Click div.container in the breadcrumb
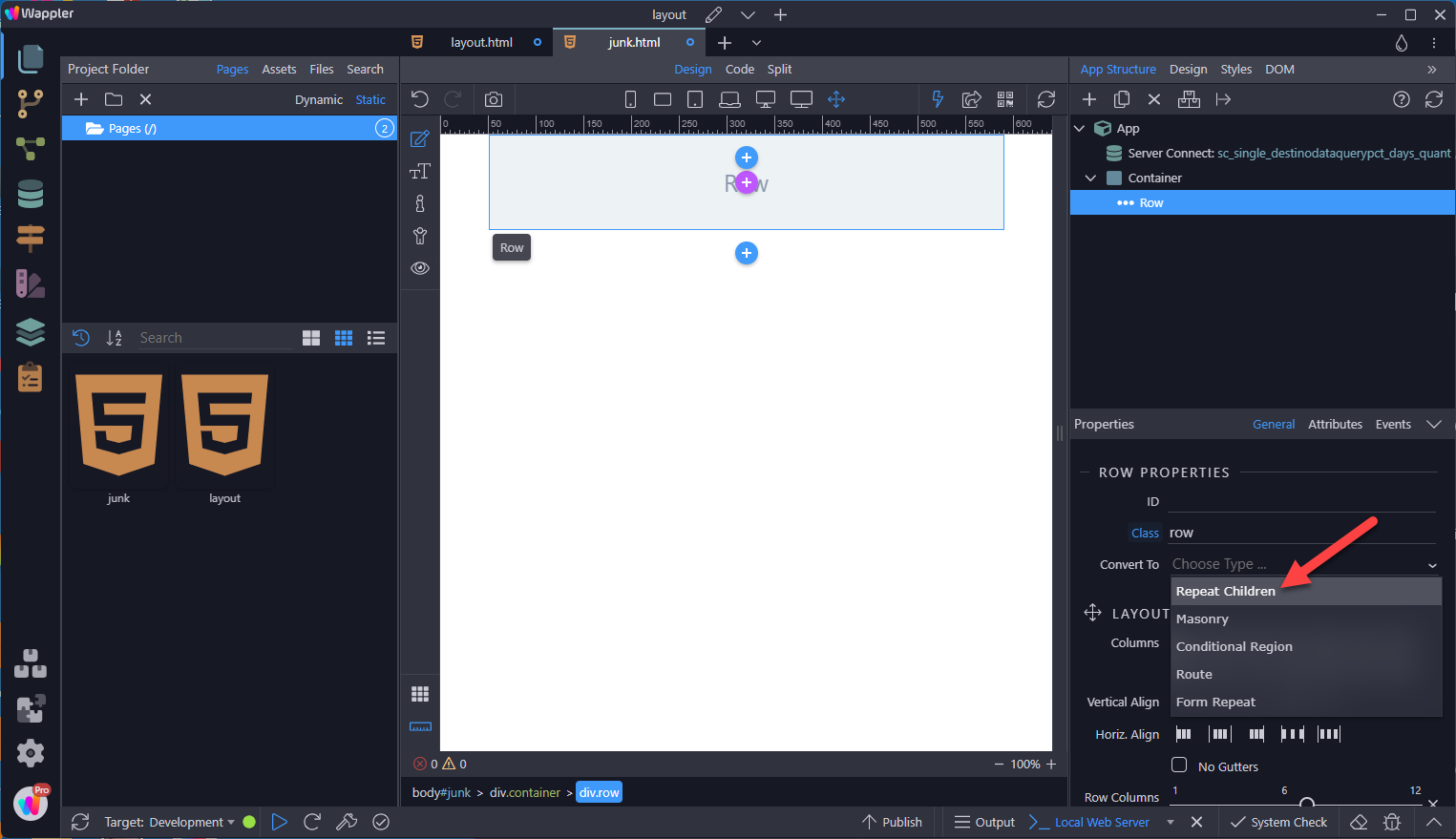This screenshot has width=1456, height=839. point(525,792)
